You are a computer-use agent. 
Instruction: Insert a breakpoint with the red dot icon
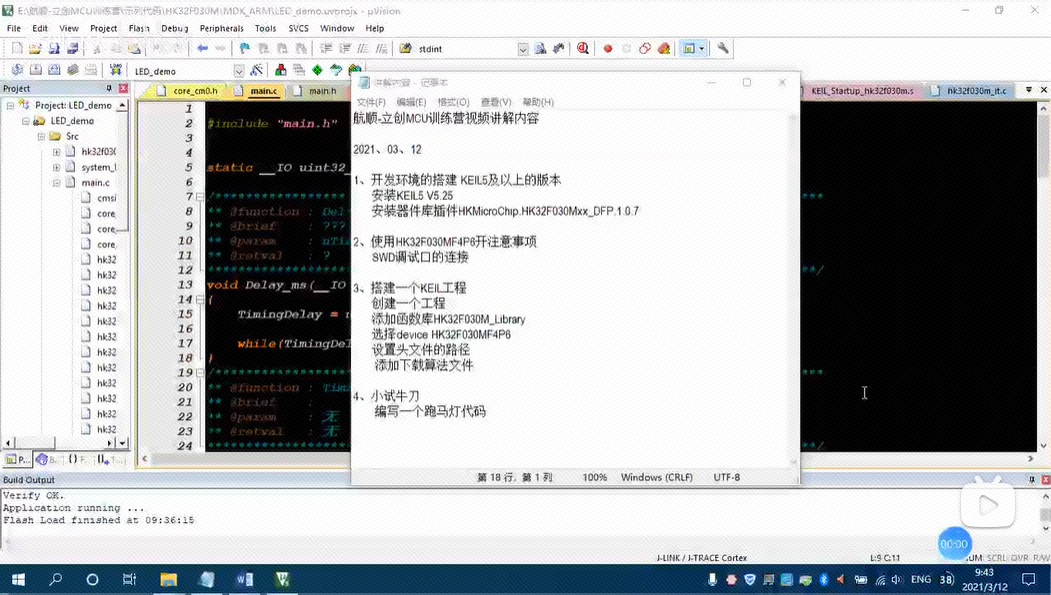click(x=608, y=48)
